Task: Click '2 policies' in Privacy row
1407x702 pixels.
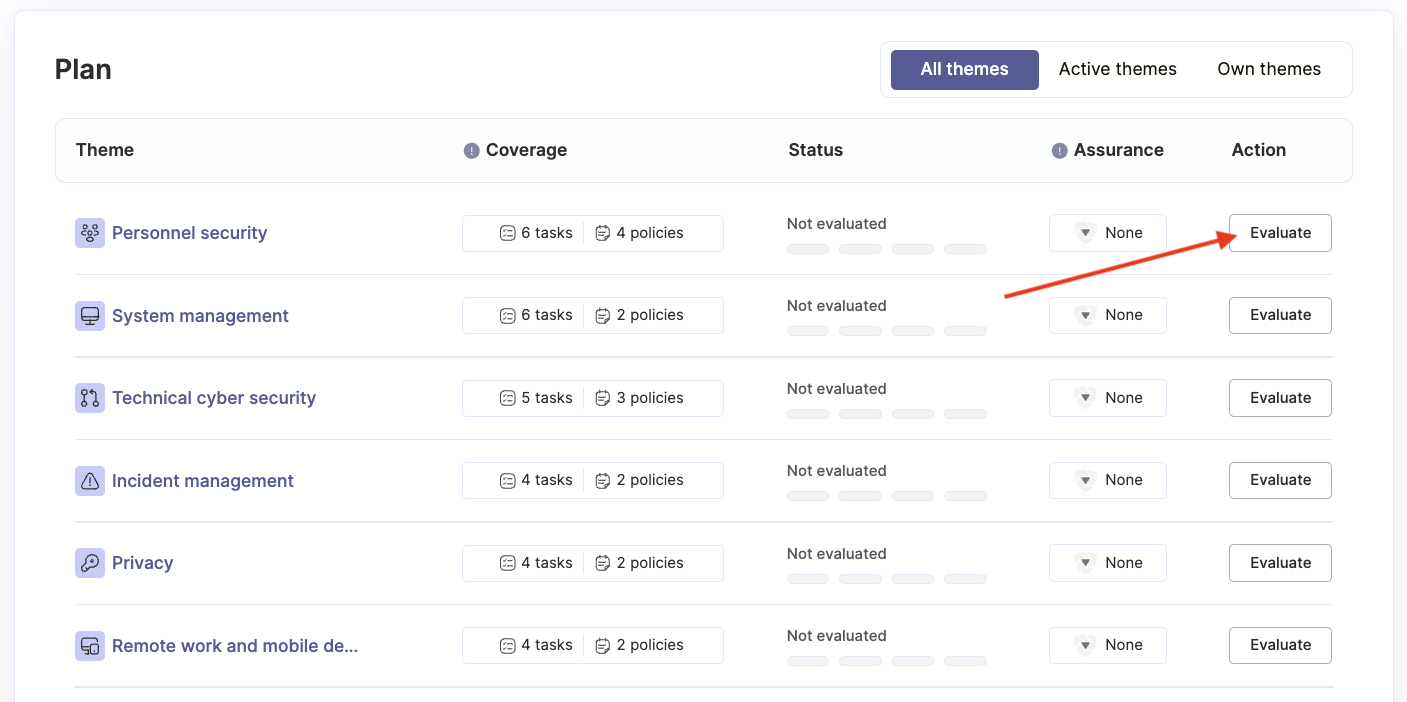Action: [650, 563]
